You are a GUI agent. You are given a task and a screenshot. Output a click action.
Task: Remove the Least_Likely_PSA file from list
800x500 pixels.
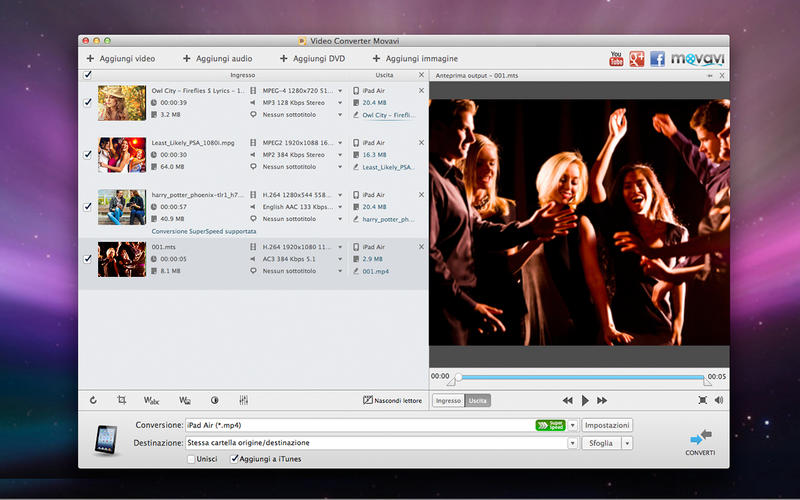pyautogui.click(x=421, y=142)
